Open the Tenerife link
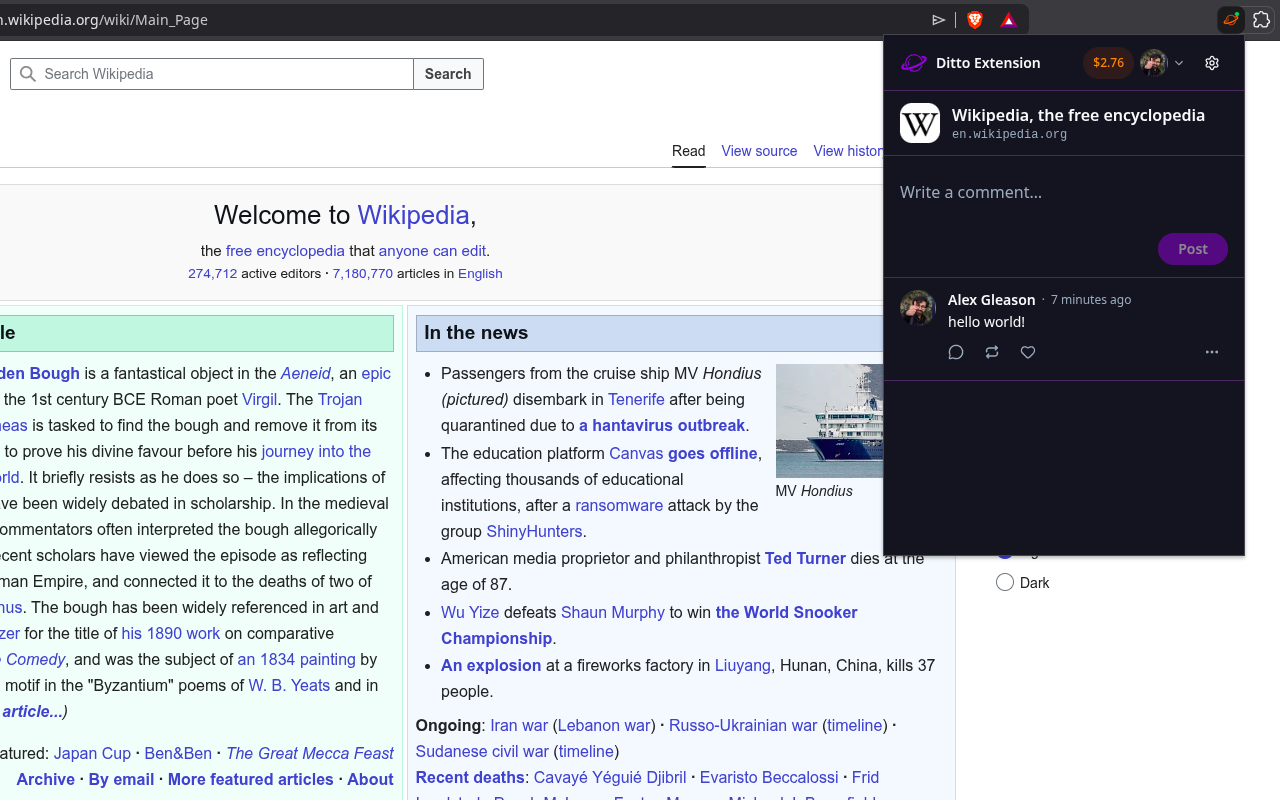The image size is (1280, 800). [x=636, y=399]
